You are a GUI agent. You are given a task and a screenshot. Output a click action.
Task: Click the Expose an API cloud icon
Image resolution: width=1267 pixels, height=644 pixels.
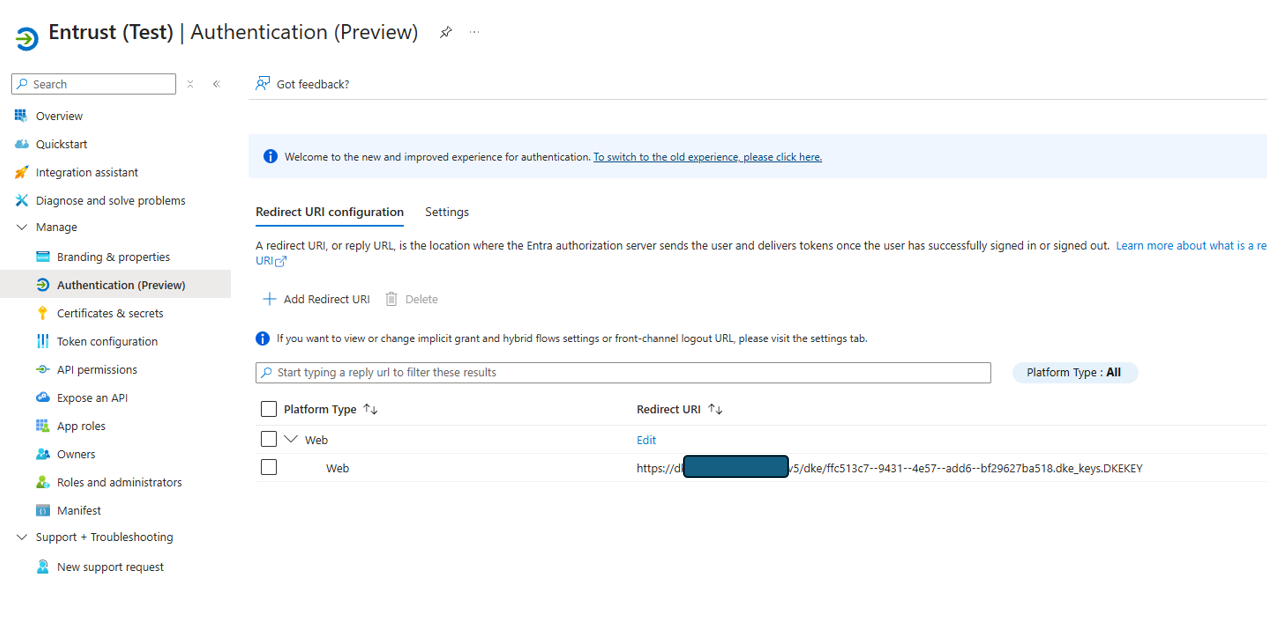(x=43, y=398)
